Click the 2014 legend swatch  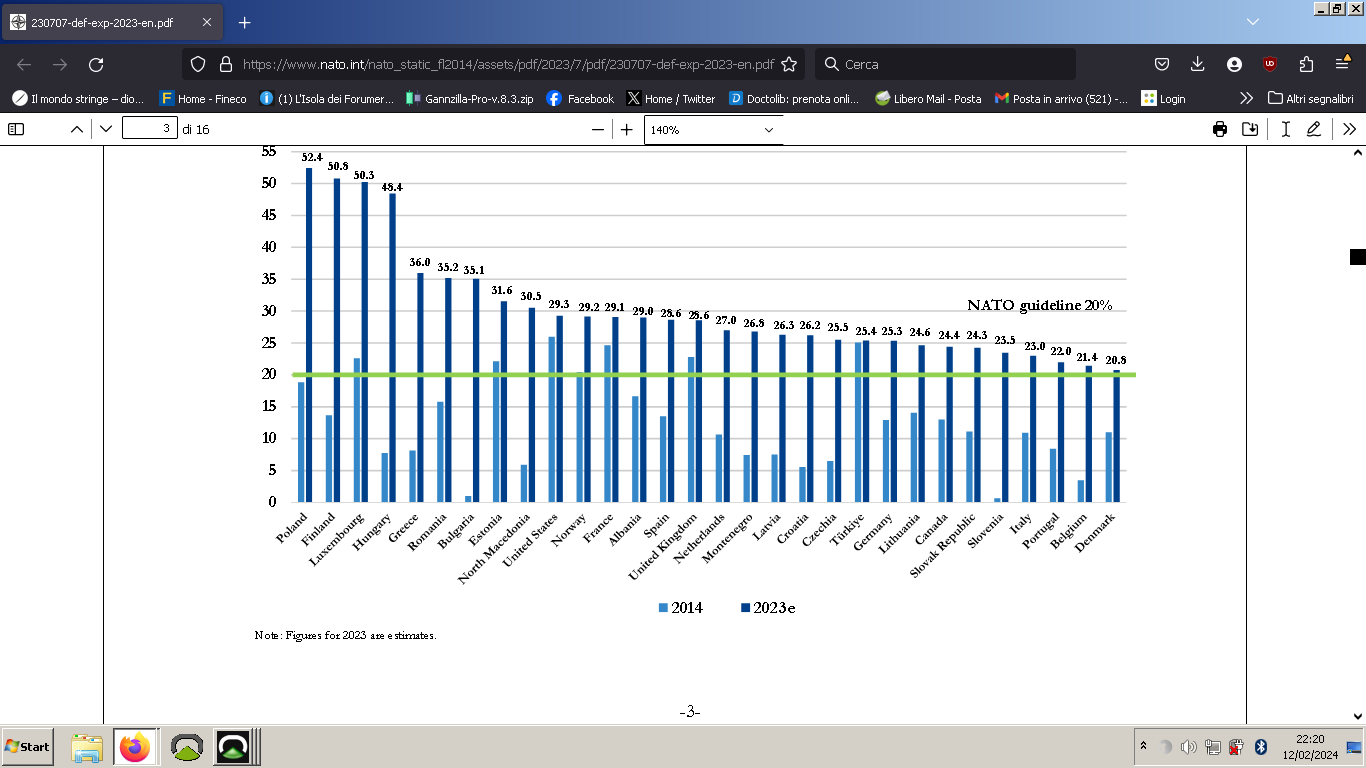663,608
